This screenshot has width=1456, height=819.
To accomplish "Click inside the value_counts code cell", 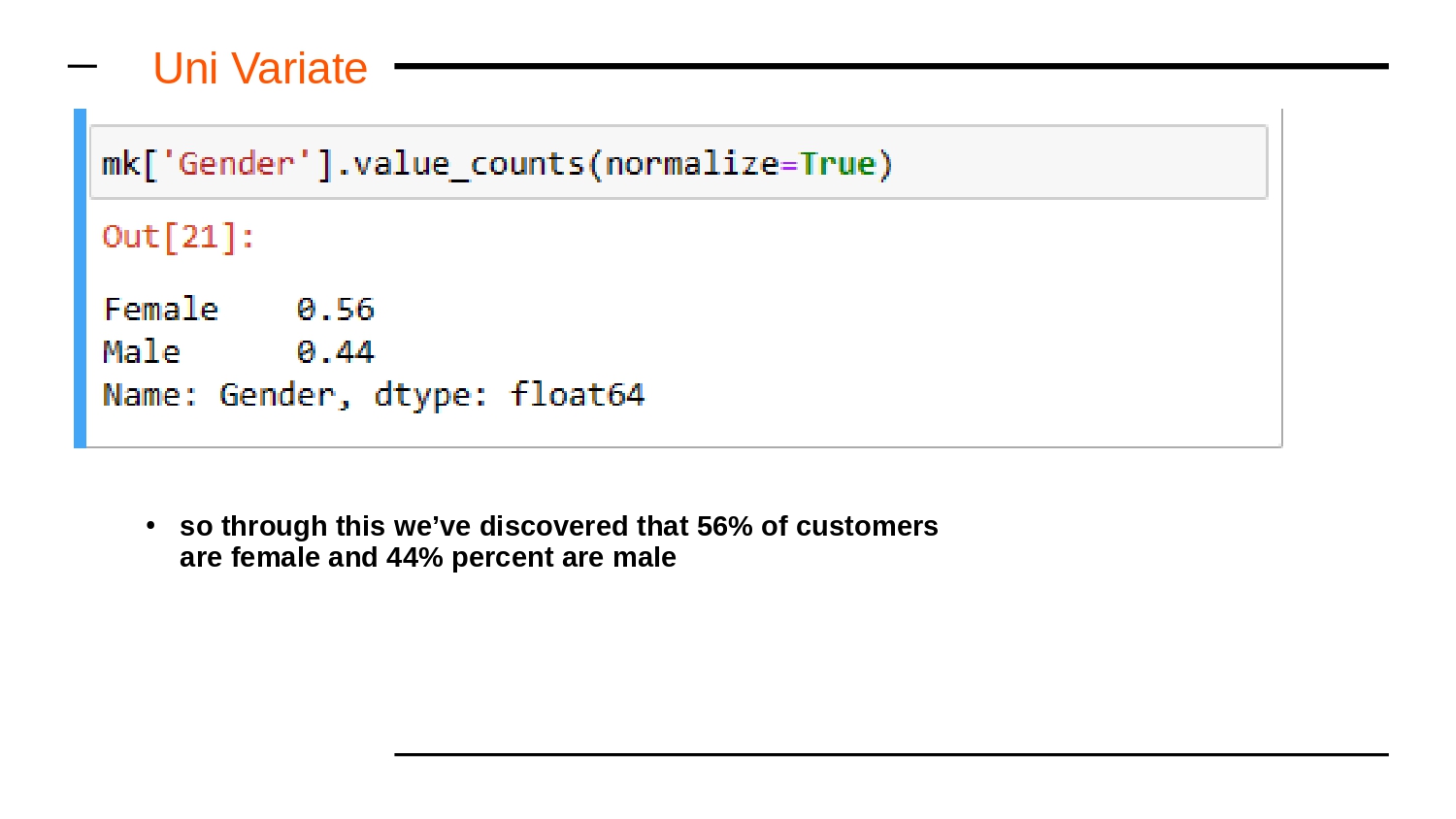I will tap(678, 163).
